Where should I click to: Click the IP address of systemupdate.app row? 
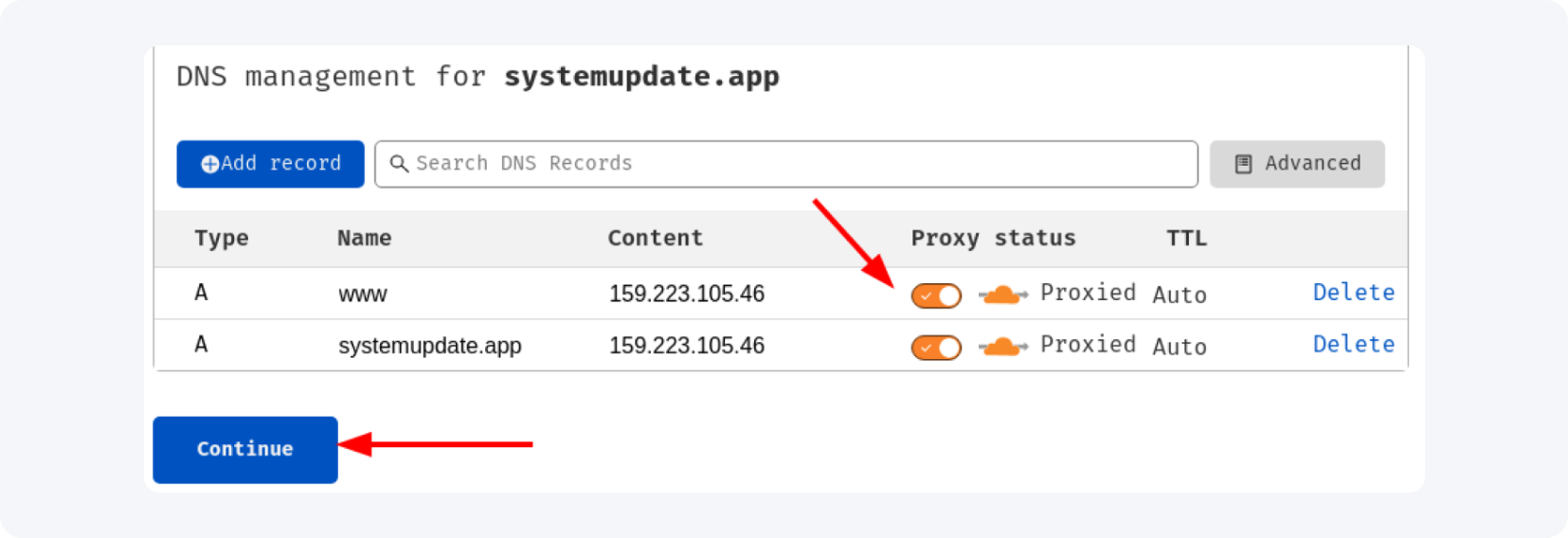(x=687, y=346)
